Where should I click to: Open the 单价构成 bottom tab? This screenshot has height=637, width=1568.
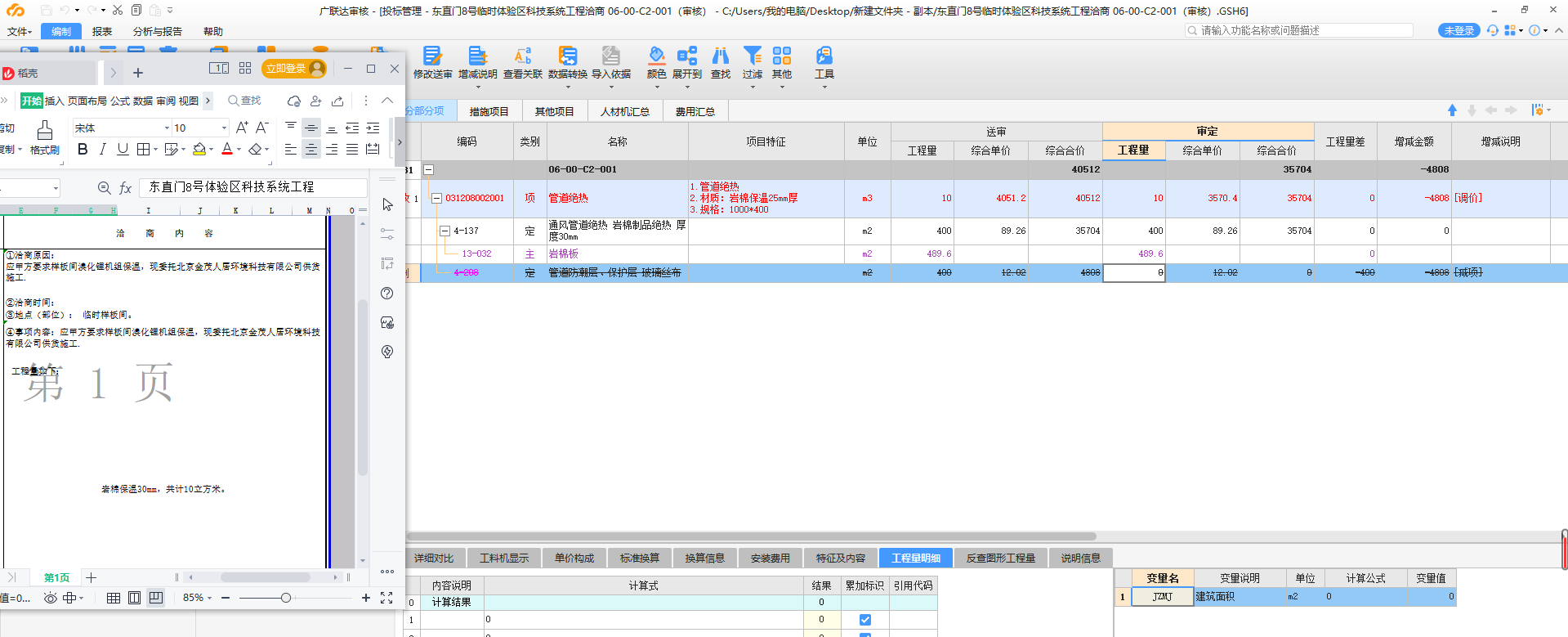tap(574, 558)
